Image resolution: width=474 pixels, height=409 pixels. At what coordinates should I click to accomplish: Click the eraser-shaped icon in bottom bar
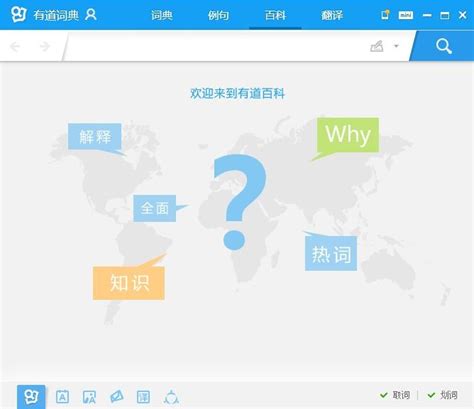click(117, 397)
